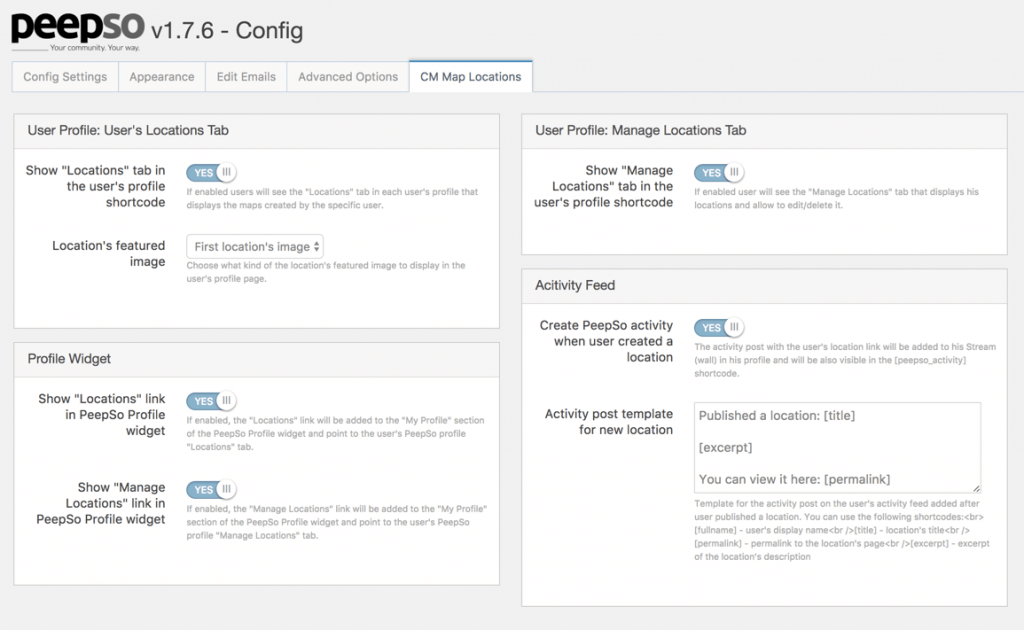Click the PeepSo logo

point(76,30)
